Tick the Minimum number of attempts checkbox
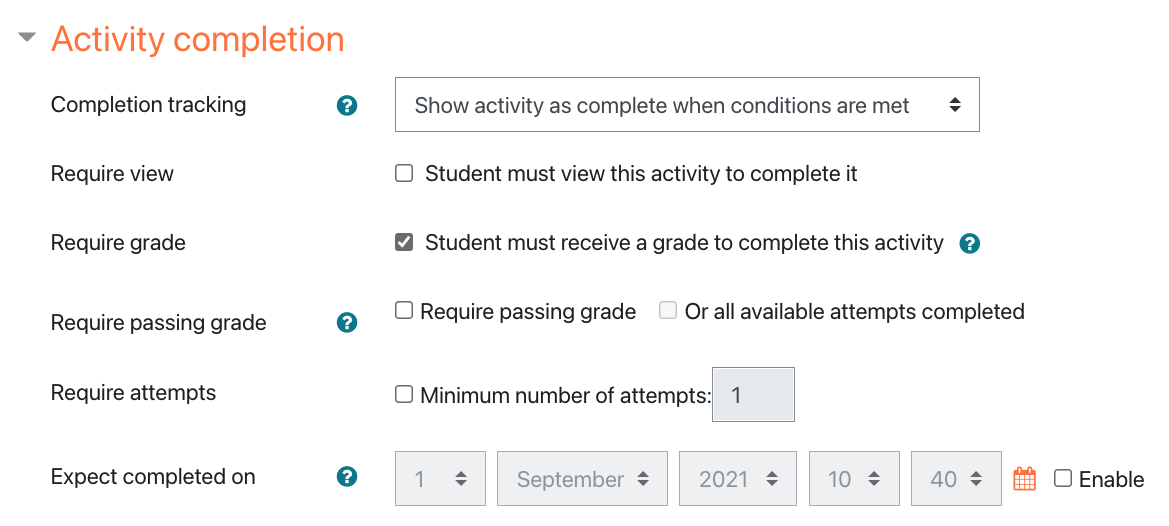 [x=404, y=394]
